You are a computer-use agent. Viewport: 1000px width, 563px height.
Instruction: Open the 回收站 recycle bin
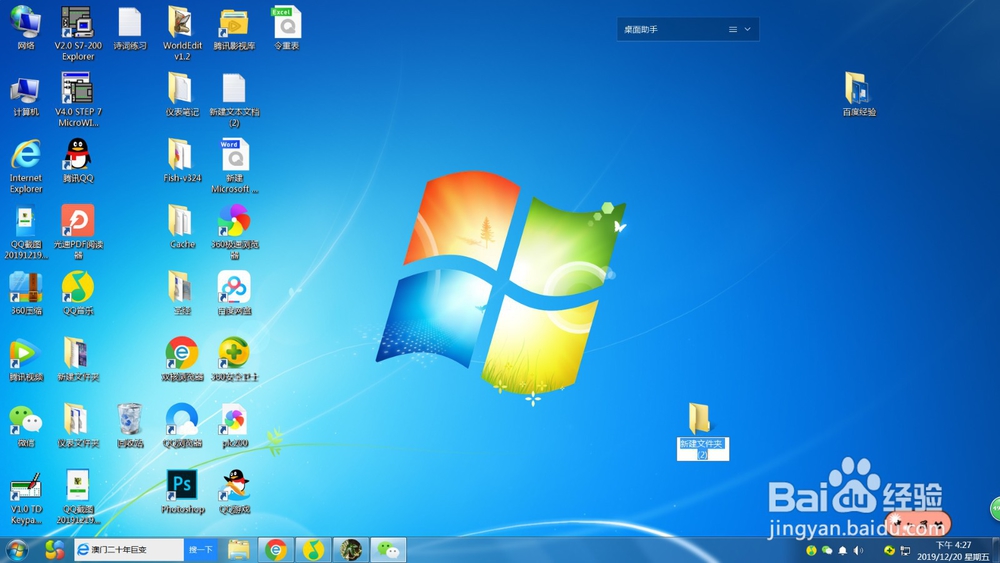pyautogui.click(x=130, y=426)
